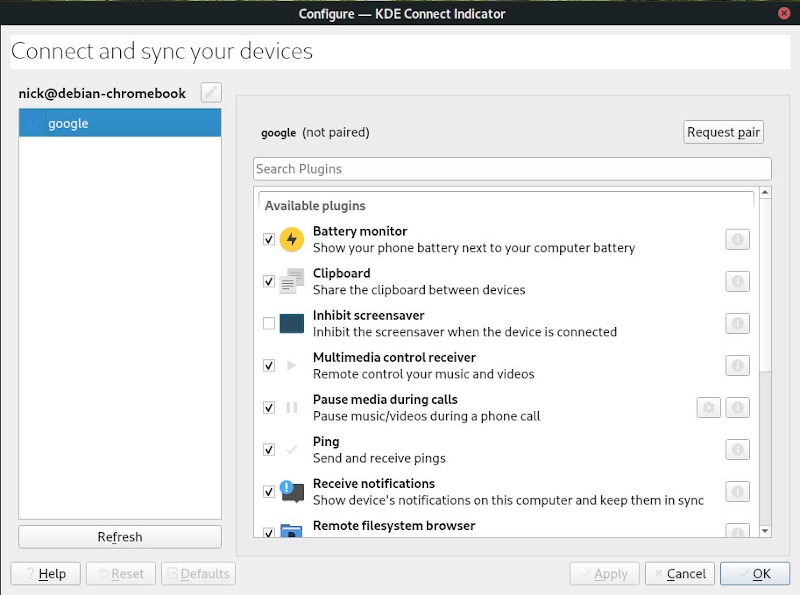Click inside the Search Plugins field
The width and height of the screenshot is (800, 595).
pyautogui.click(x=510, y=168)
